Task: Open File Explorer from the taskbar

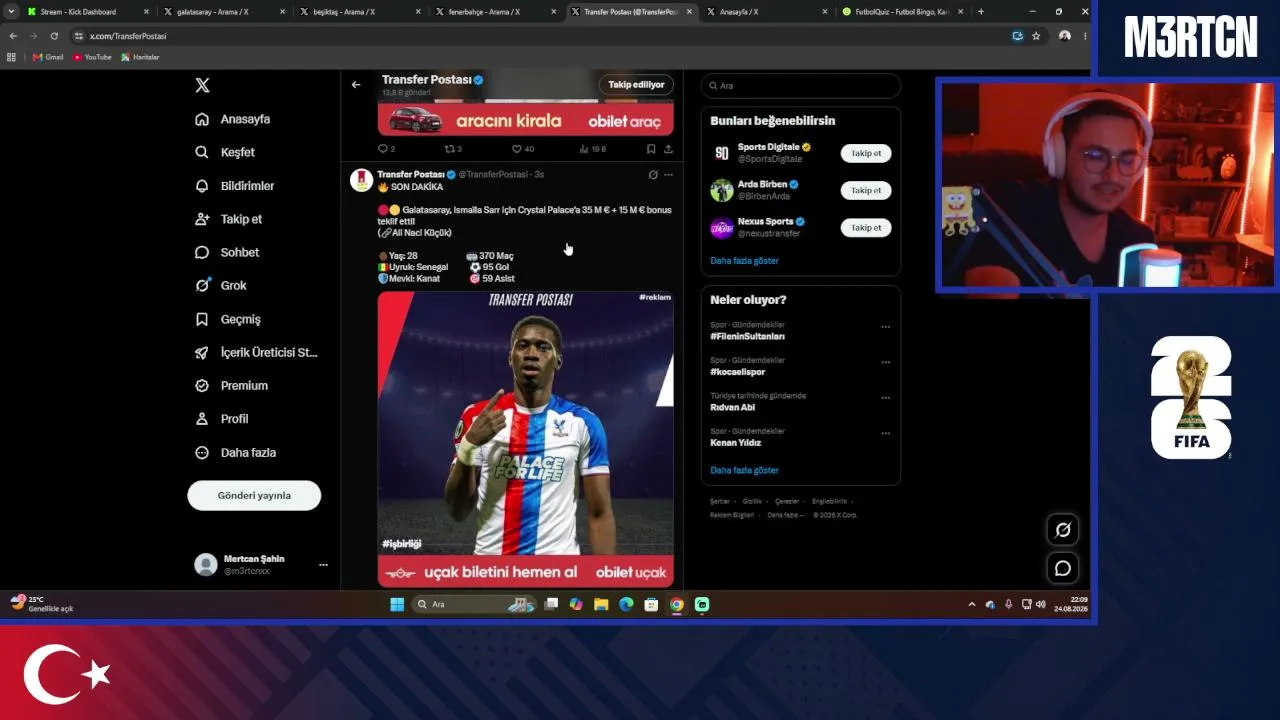Action: point(601,604)
